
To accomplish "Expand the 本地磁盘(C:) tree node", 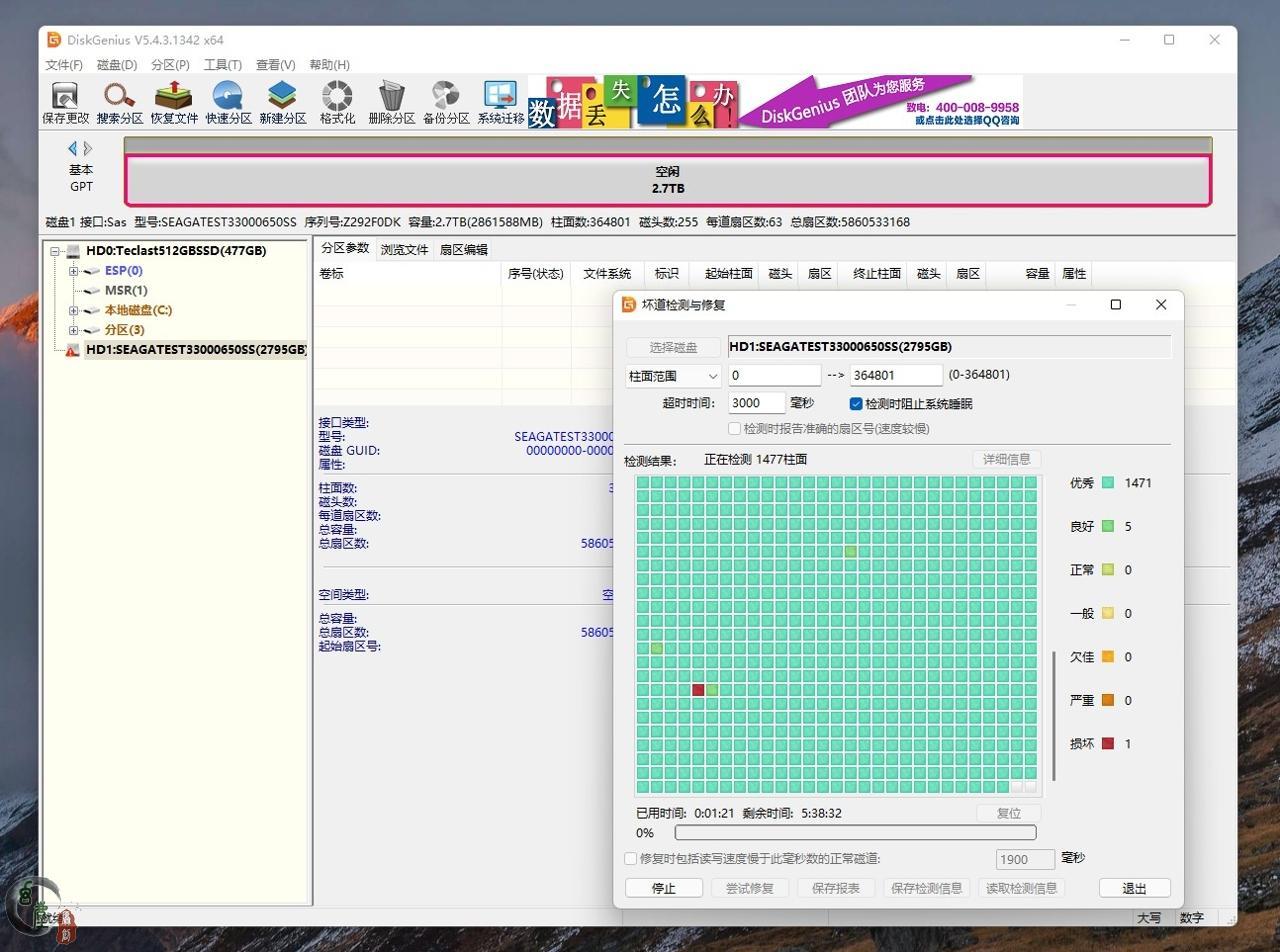I will pos(74,310).
